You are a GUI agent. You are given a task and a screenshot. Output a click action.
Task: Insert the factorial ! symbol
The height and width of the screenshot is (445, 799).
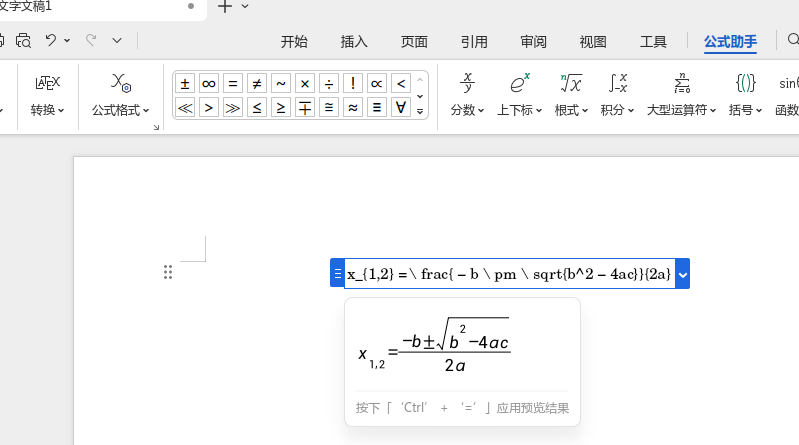[353, 84]
